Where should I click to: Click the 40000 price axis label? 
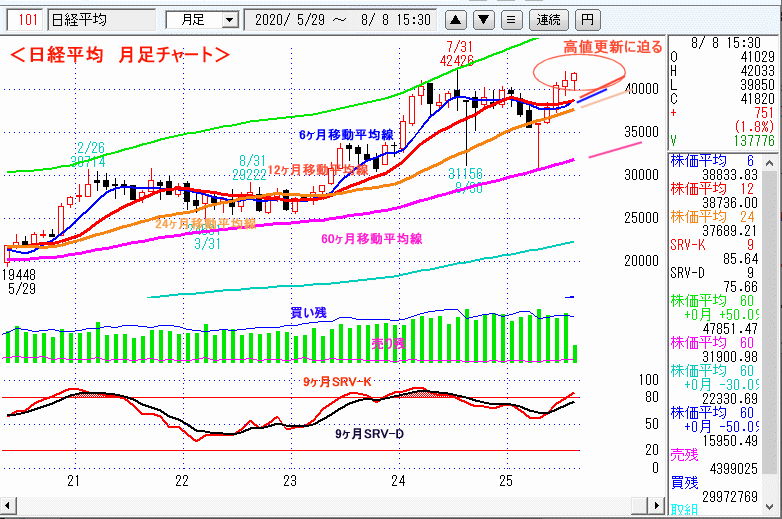click(641, 89)
